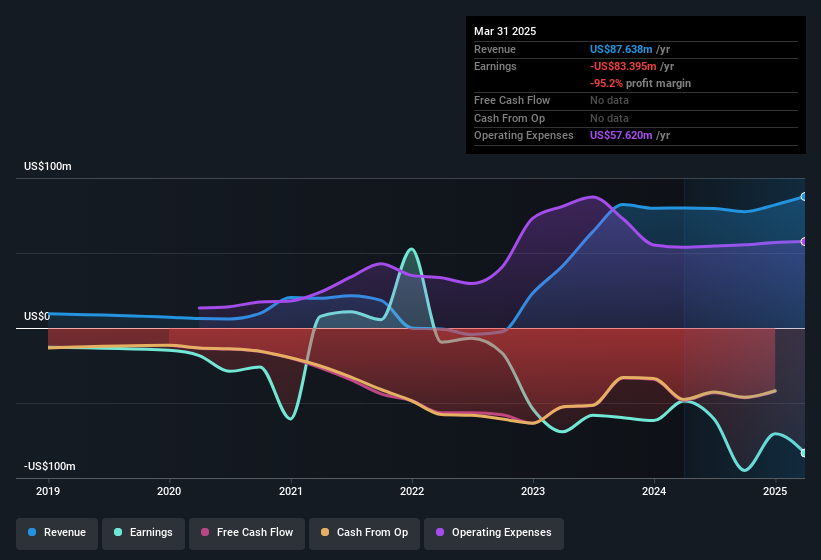The height and width of the screenshot is (560, 821).
Task: Click the Revenue endpoint marker on chart
Action: (x=804, y=197)
